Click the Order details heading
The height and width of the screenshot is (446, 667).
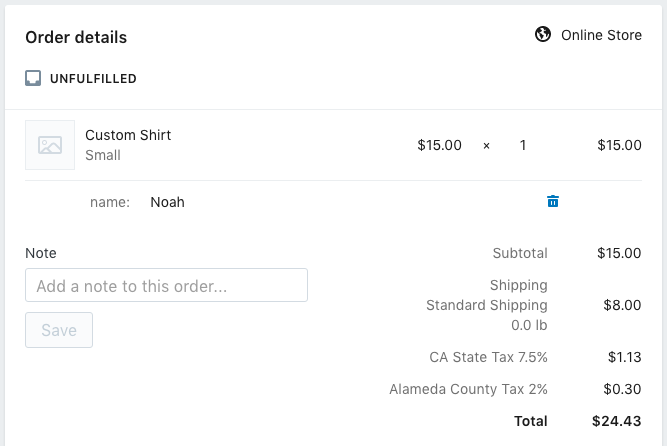[x=76, y=38]
